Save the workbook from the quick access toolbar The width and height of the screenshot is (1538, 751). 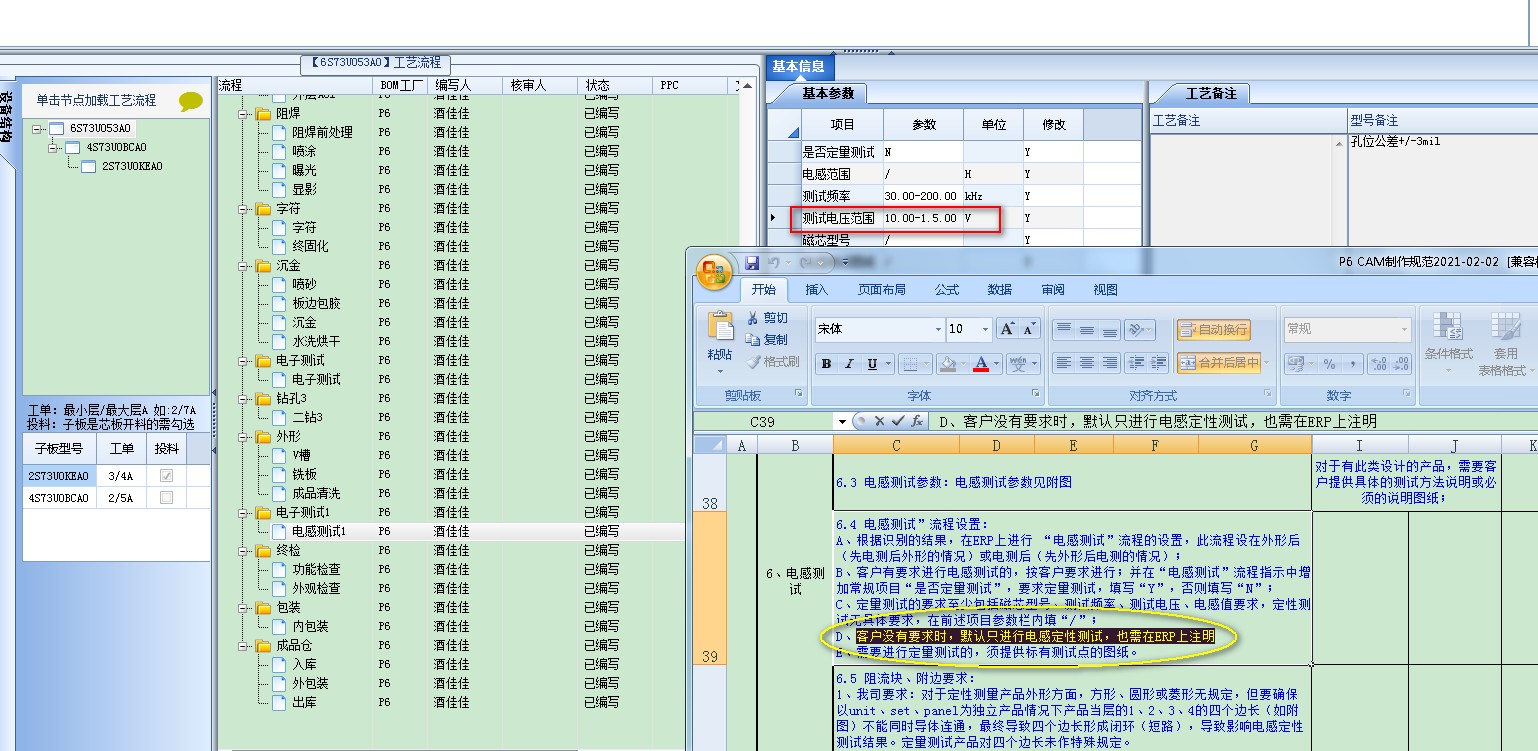[752, 263]
